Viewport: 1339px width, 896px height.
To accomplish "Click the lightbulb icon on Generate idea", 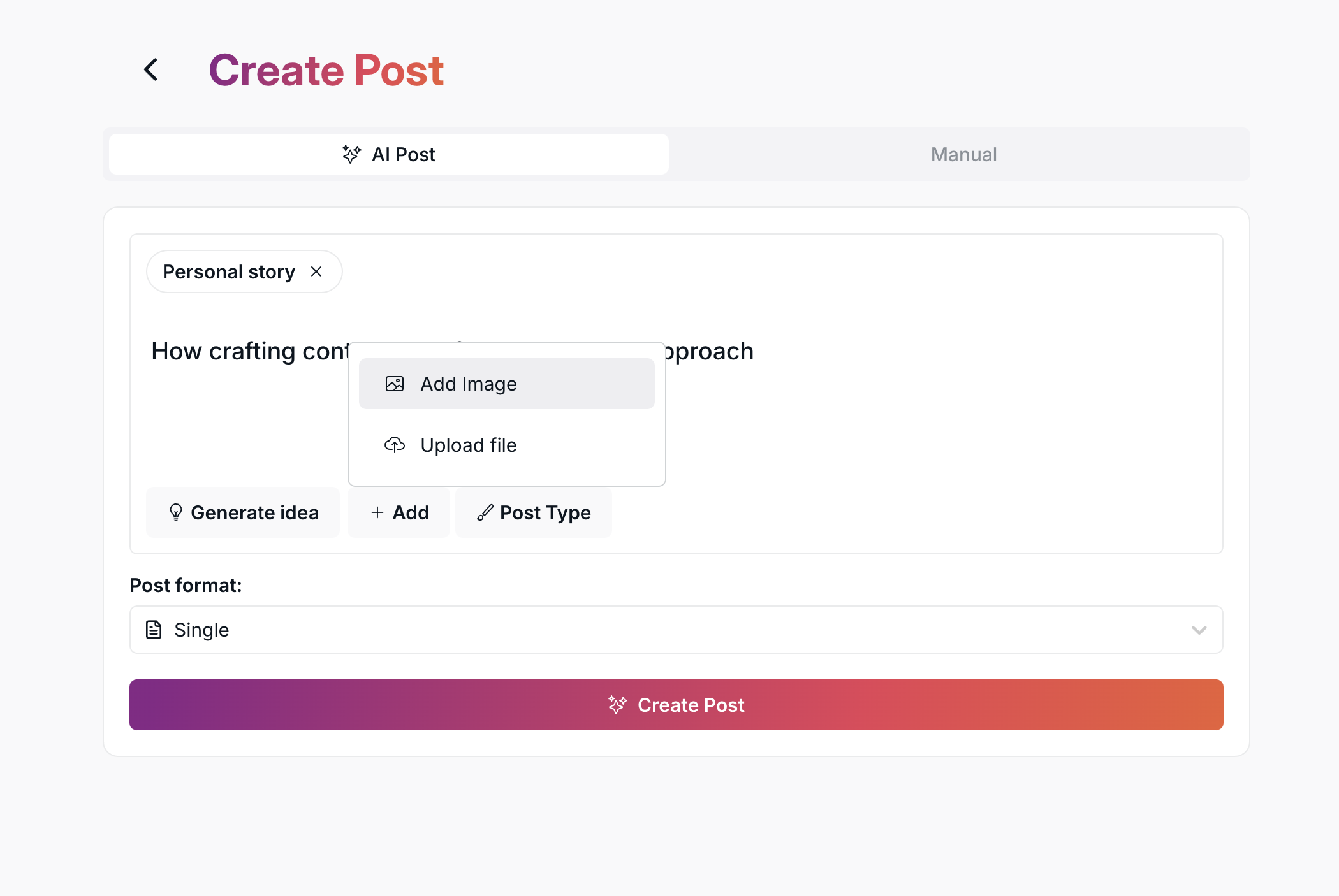I will [176, 512].
